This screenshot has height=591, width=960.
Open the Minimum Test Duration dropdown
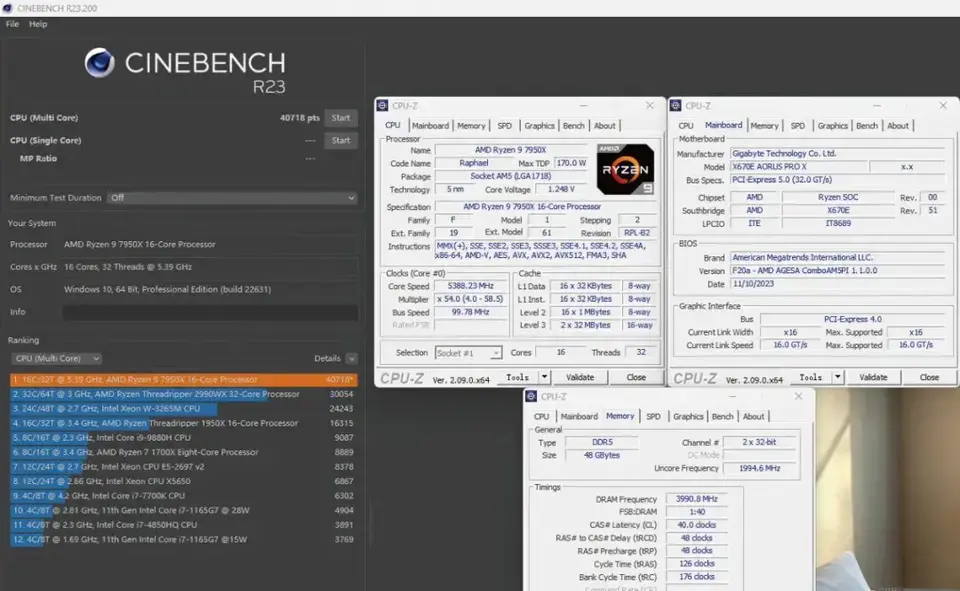[232, 198]
